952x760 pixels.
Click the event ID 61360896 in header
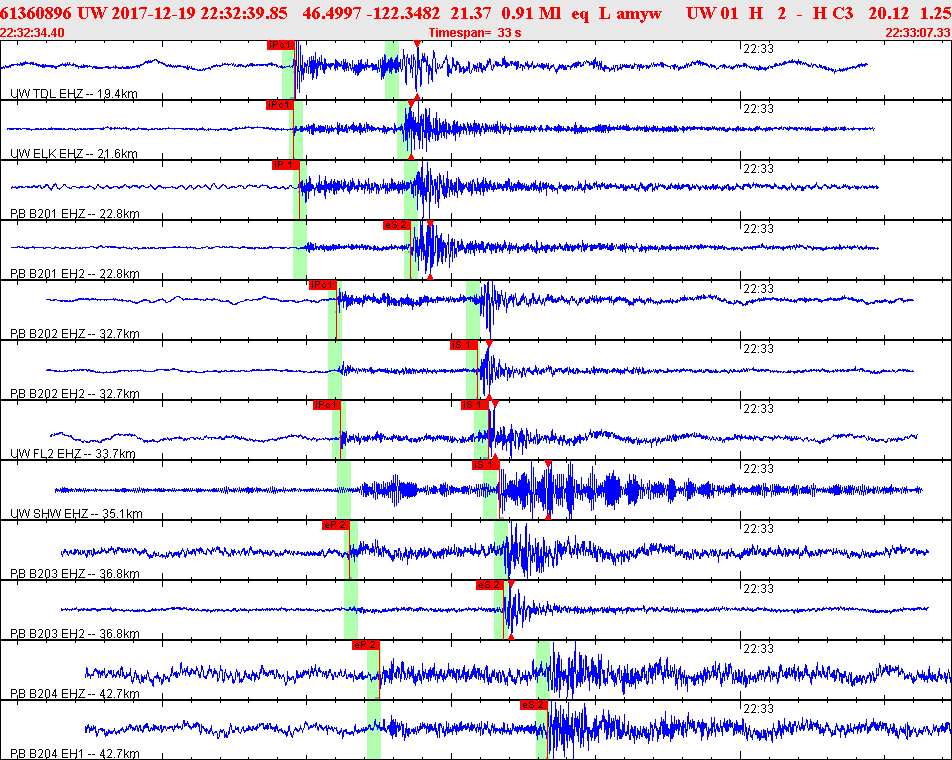click(36, 13)
